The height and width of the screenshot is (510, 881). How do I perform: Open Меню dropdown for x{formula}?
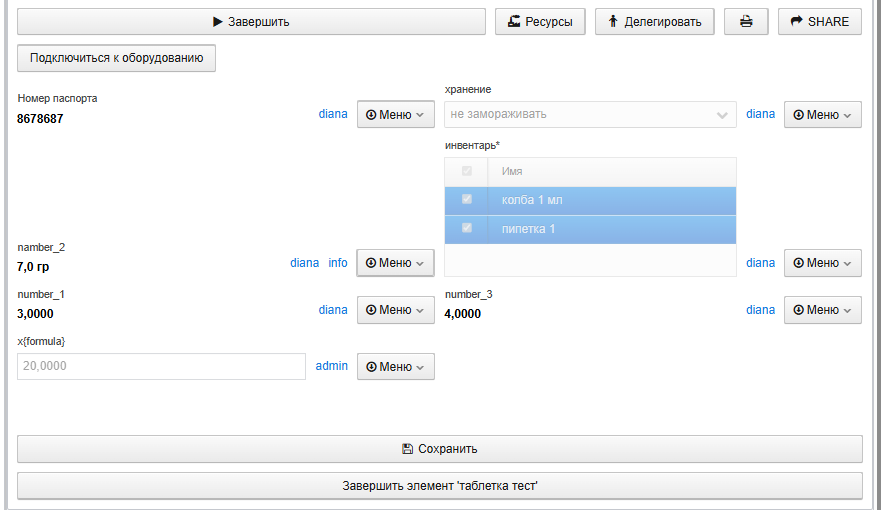[396, 366]
